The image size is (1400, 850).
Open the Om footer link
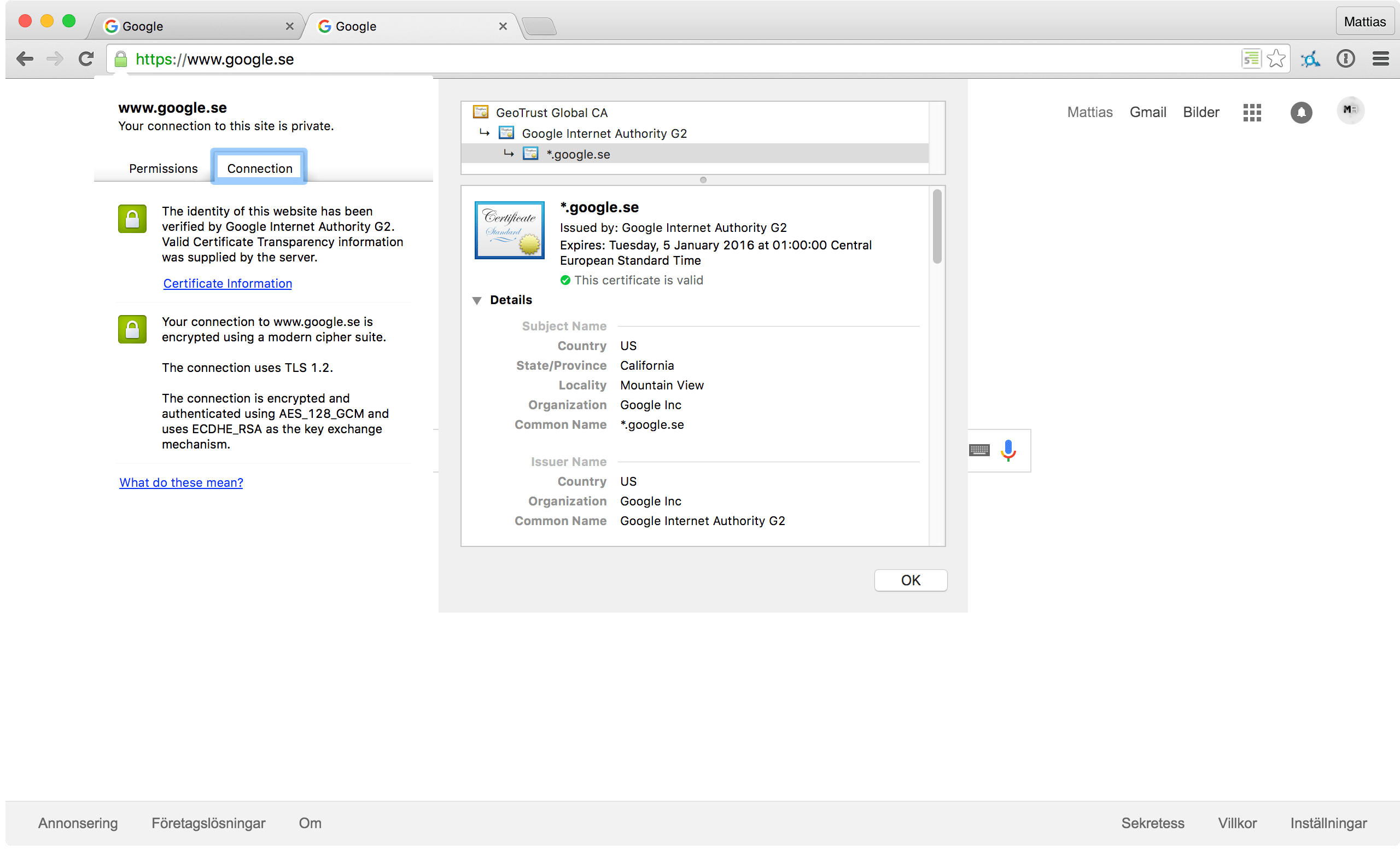(x=310, y=823)
